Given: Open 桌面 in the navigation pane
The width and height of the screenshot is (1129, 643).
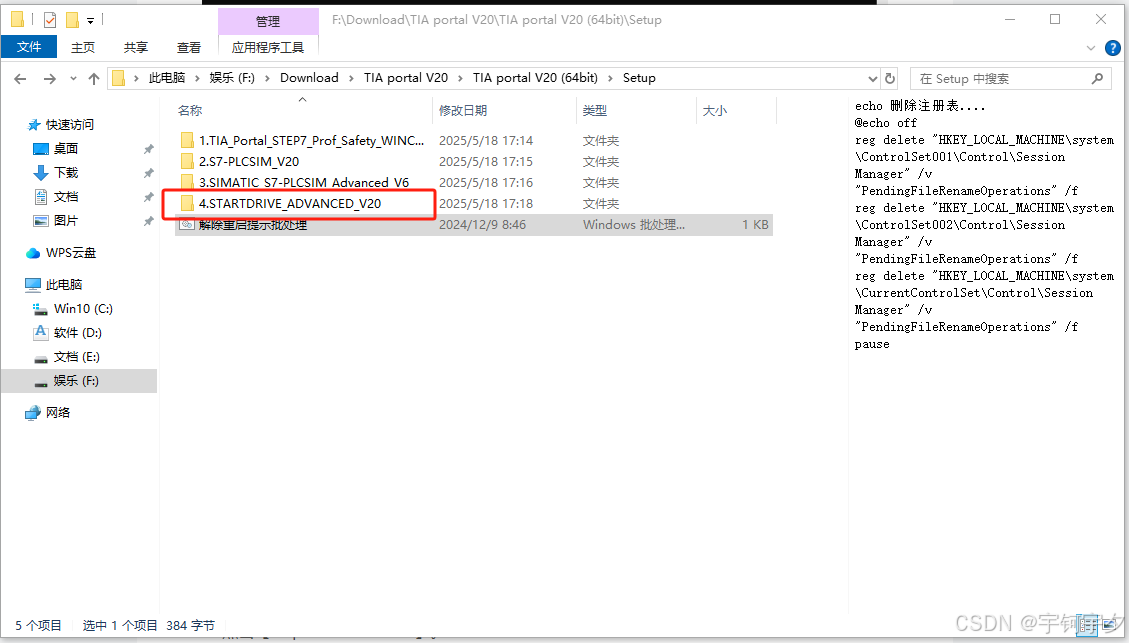Looking at the screenshot, I should pyautogui.click(x=66, y=148).
